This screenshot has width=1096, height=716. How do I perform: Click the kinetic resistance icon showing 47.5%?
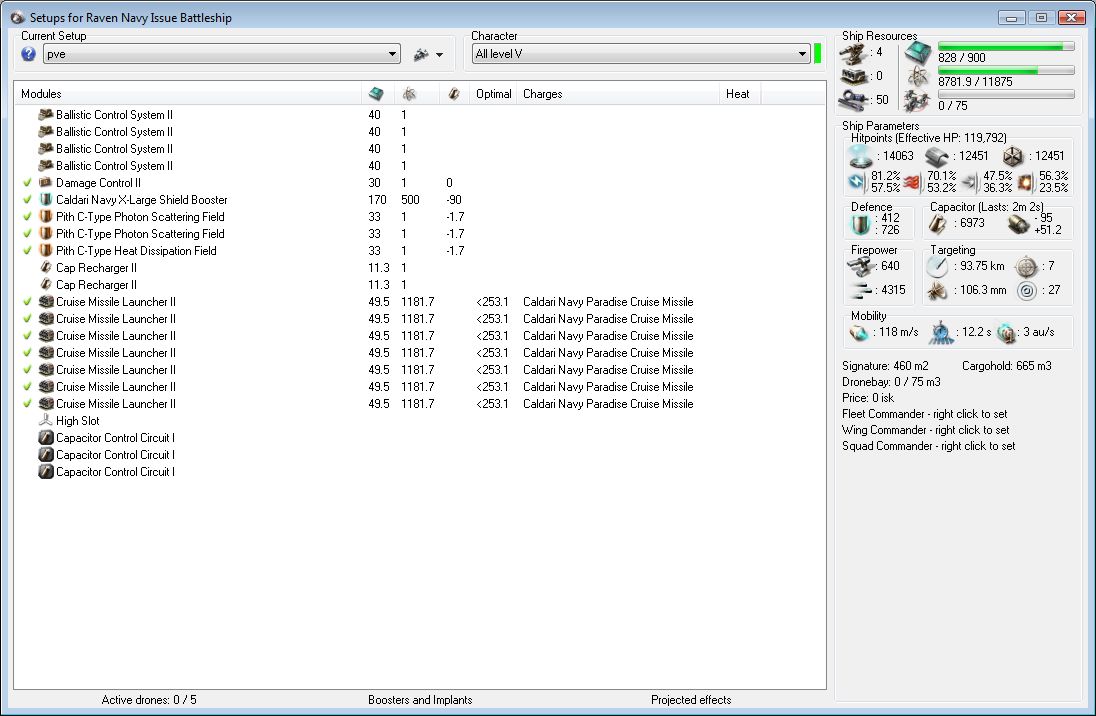969,182
